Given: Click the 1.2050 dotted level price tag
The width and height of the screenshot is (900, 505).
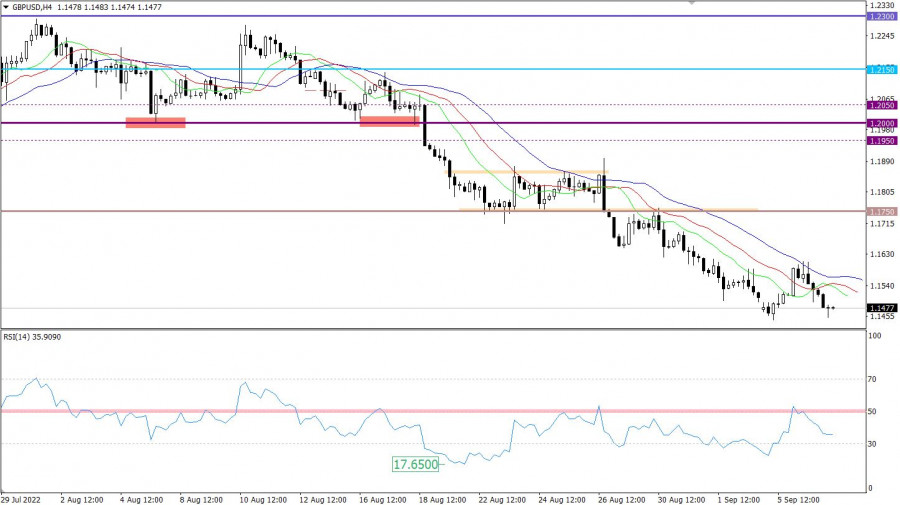Looking at the screenshot, I should (x=881, y=105).
